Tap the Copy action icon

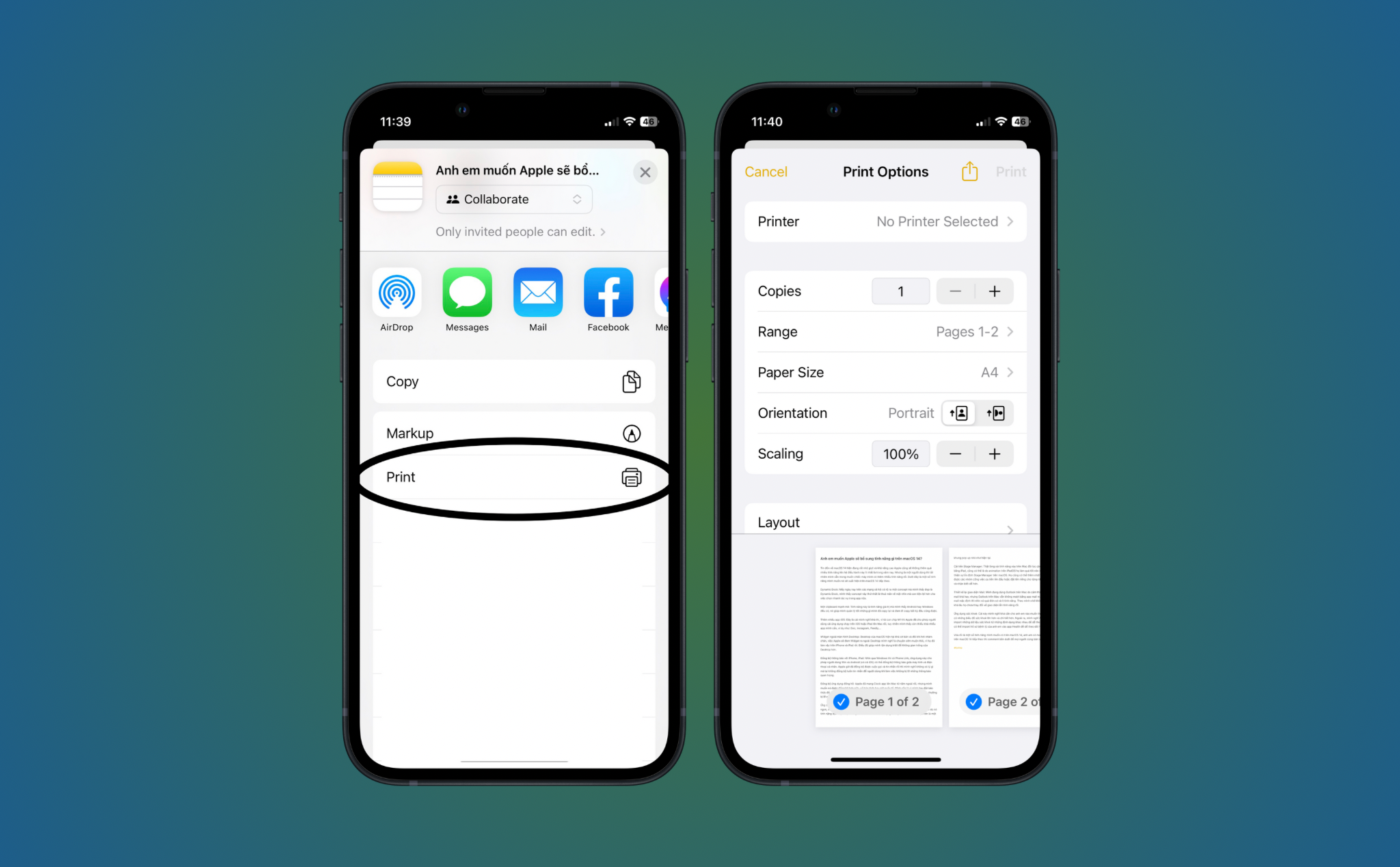click(631, 382)
